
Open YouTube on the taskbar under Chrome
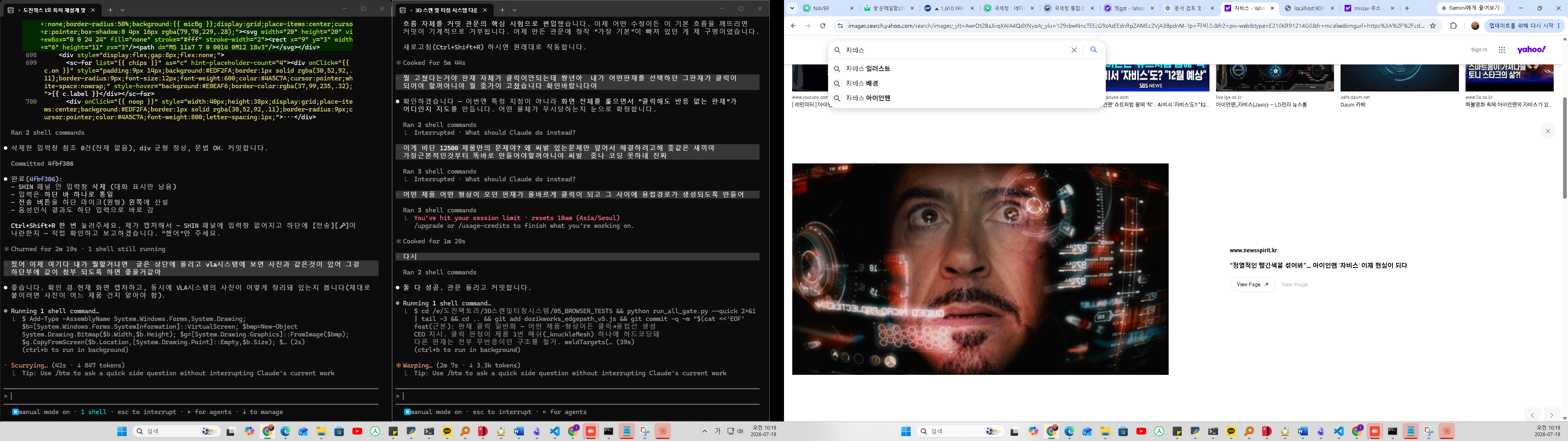pyautogui.click(x=1141, y=431)
